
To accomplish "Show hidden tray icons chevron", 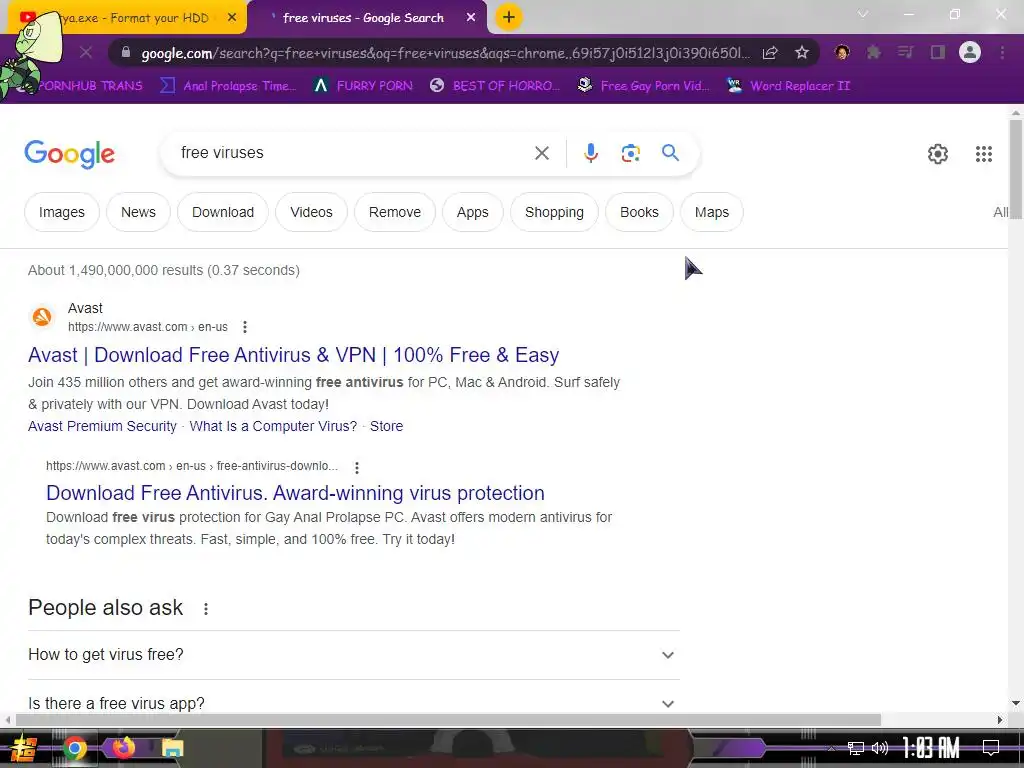I will 831,749.
